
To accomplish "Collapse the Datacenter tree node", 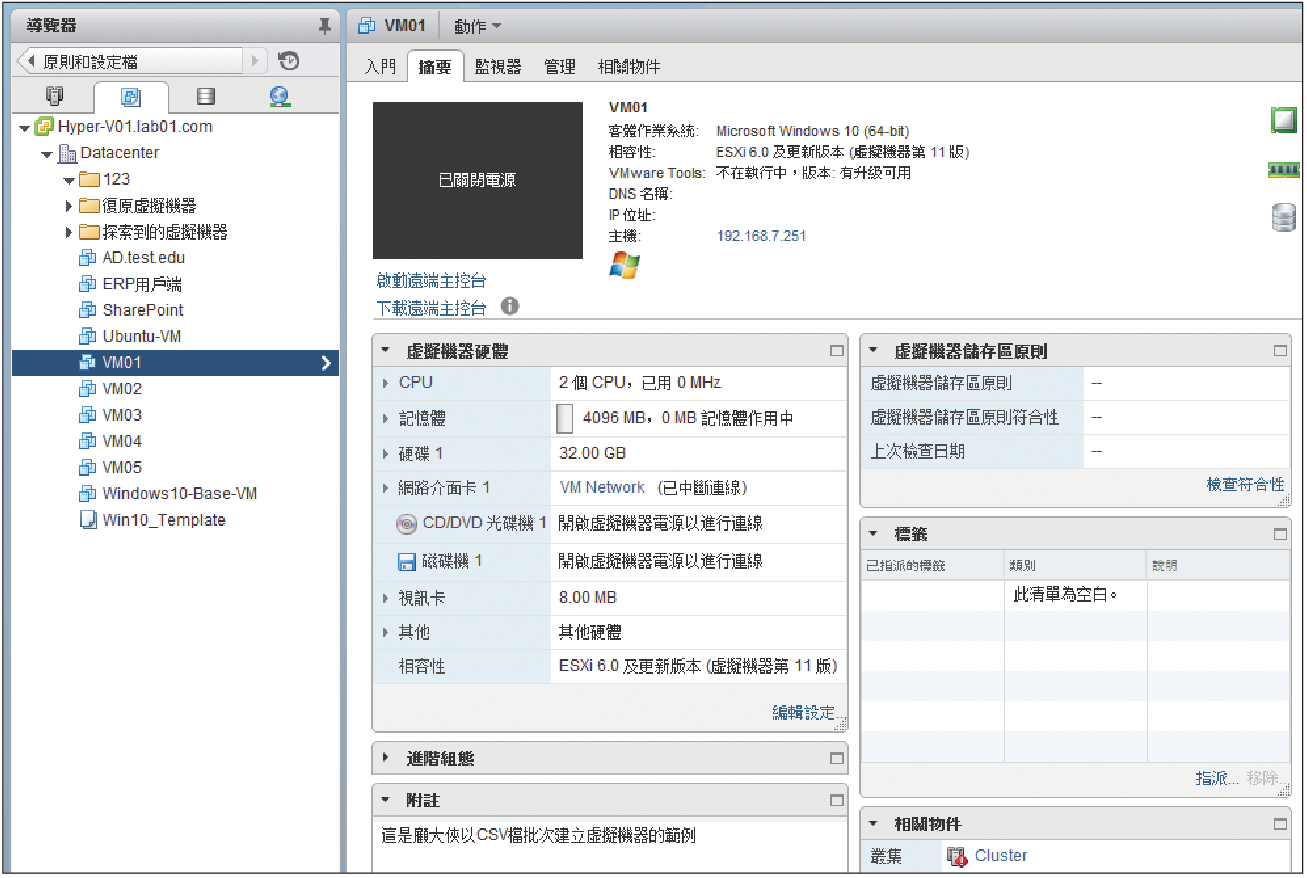I will tap(47, 154).
